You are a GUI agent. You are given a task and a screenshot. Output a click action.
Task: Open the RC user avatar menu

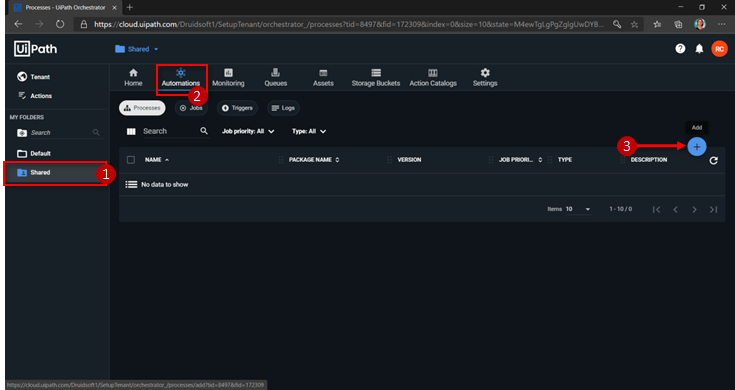coord(719,49)
